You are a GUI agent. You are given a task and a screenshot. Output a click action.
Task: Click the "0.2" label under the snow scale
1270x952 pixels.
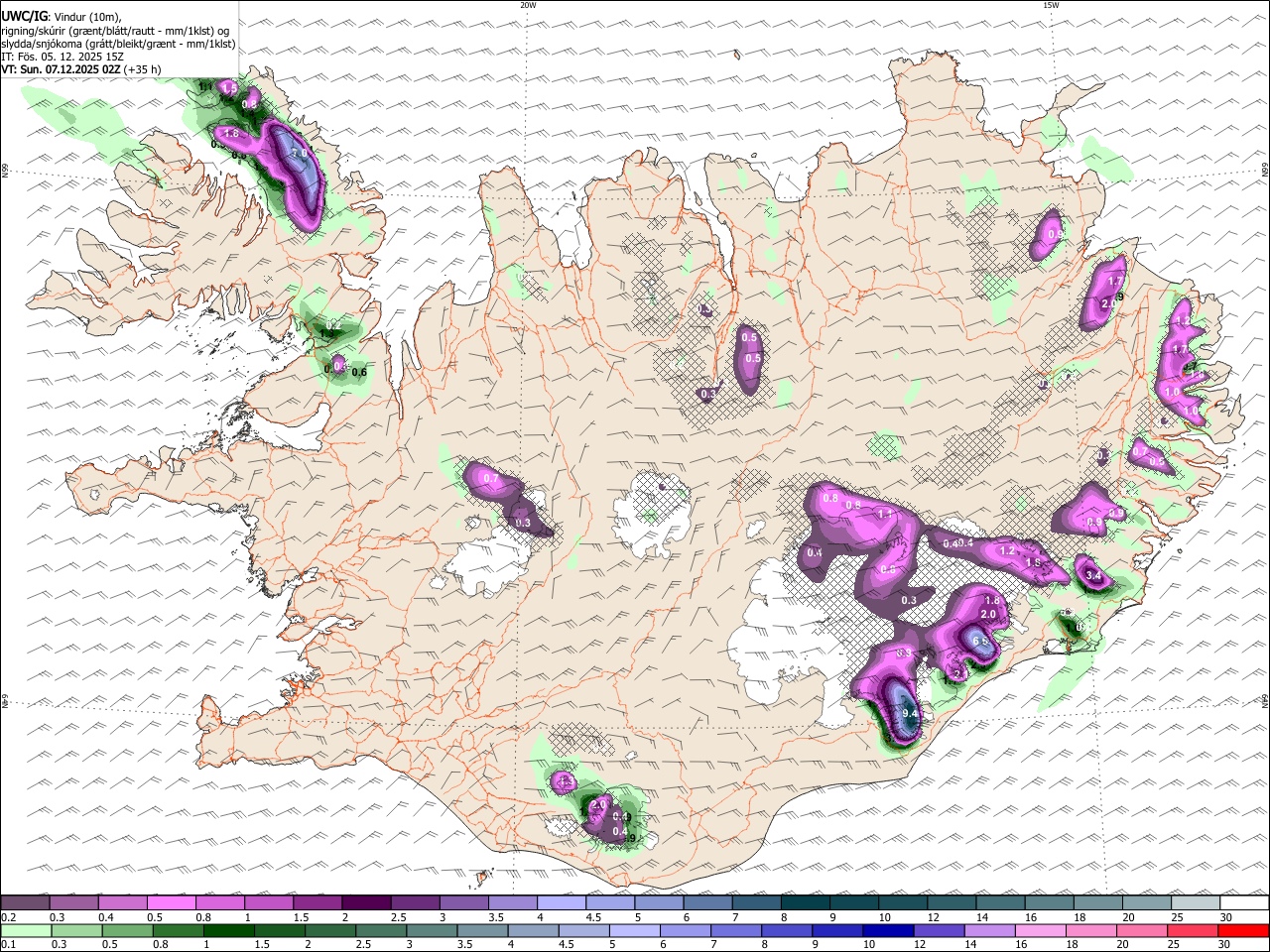click(9, 917)
